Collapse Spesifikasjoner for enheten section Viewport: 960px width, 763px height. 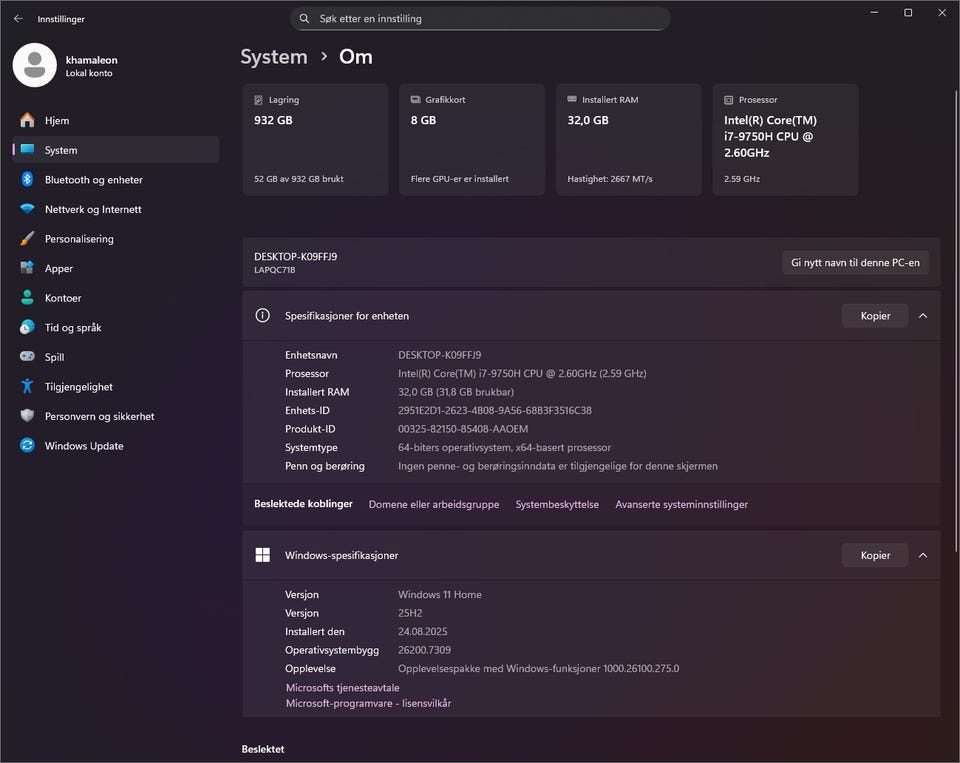pyautogui.click(x=922, y=316)
